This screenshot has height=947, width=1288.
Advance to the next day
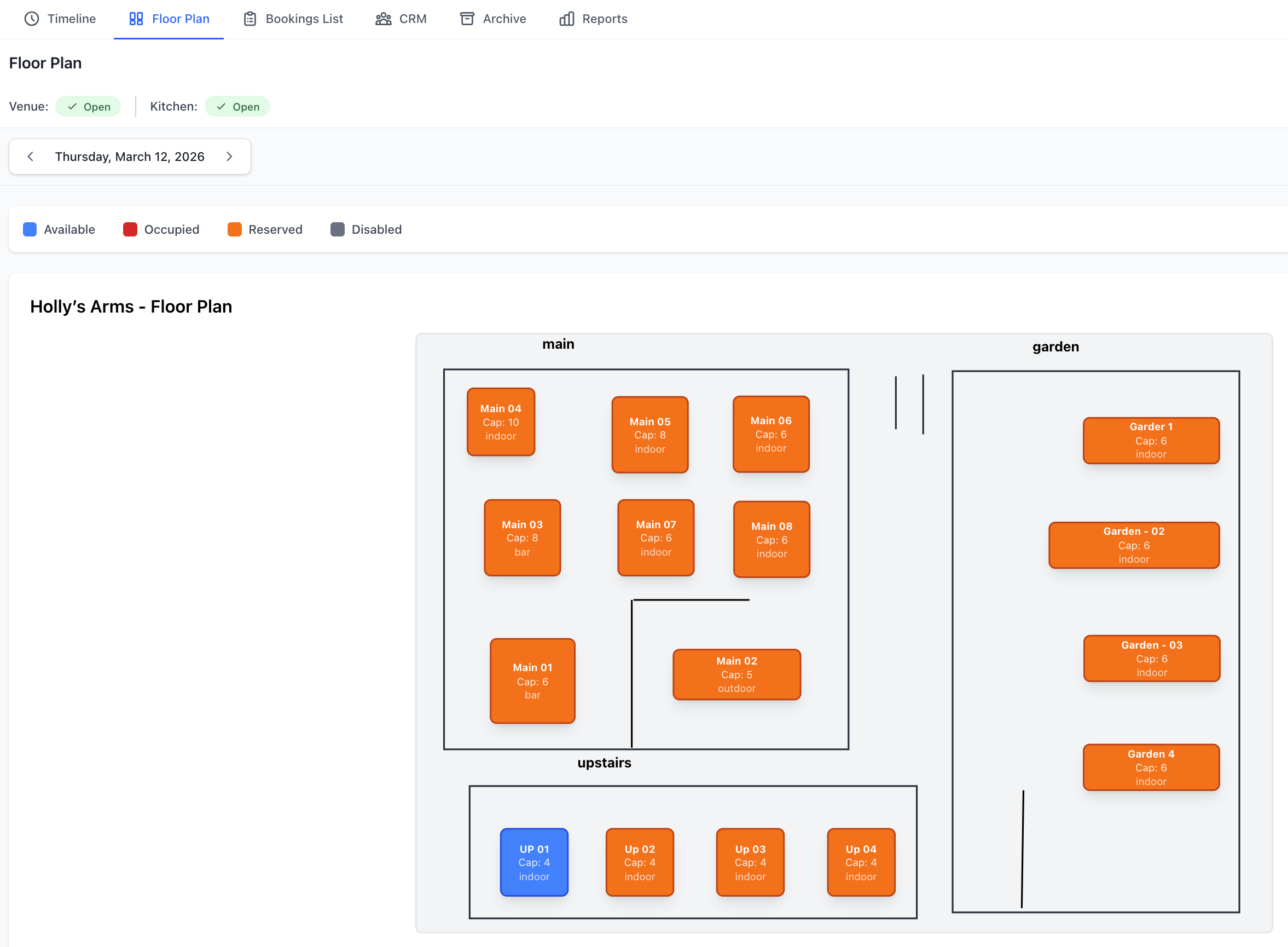[229, 157]
